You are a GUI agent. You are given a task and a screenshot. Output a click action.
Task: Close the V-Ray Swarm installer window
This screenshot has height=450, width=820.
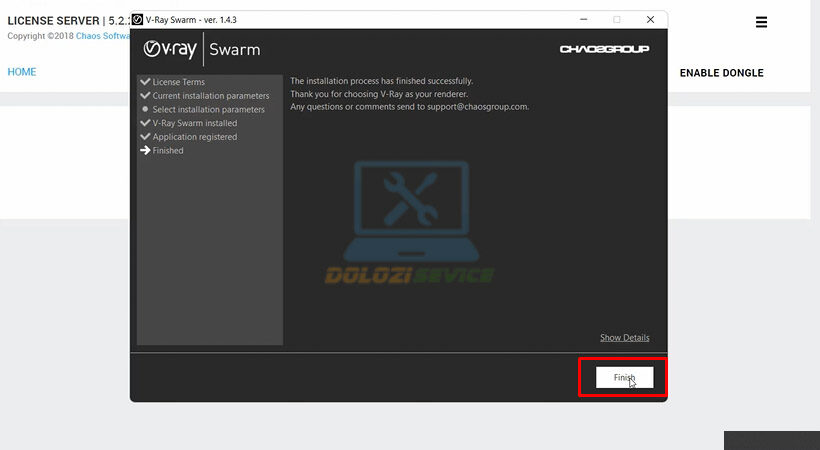pyautogui.click(x=651, y=19)
